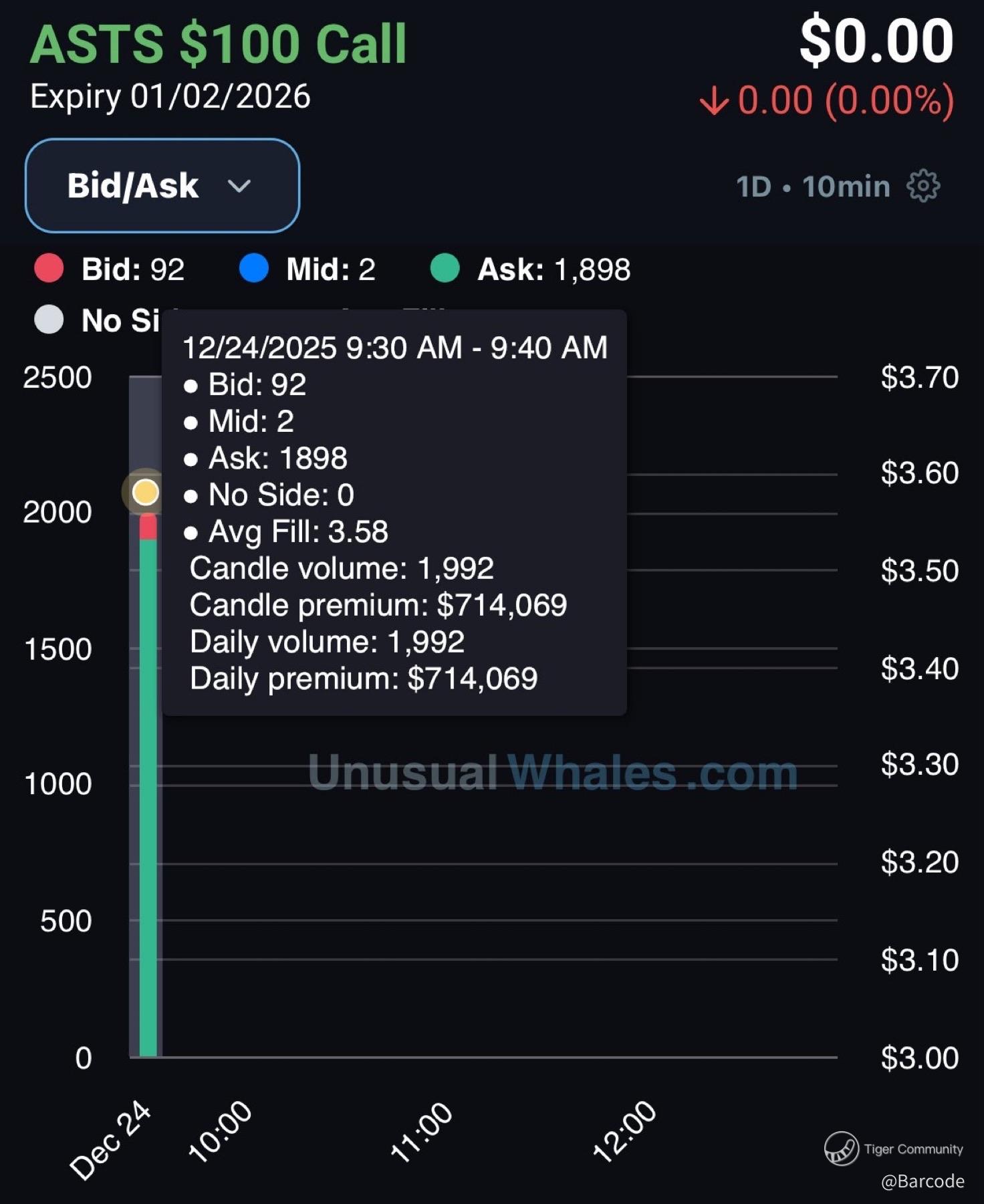Click the Tiger Community logo icon

tap(841, 1149)
